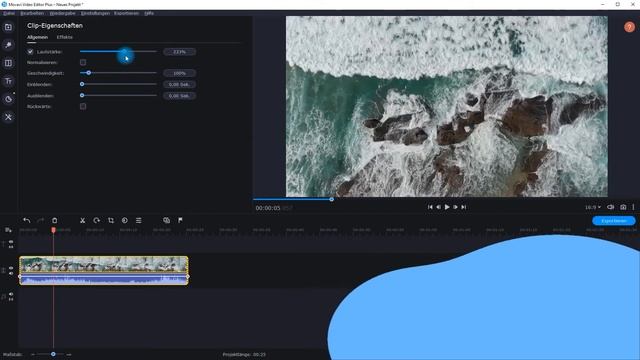Viewport: 640px width, 360px height.
Task: Open the Wiedergabe menu
Action: [x=62, y=13]
